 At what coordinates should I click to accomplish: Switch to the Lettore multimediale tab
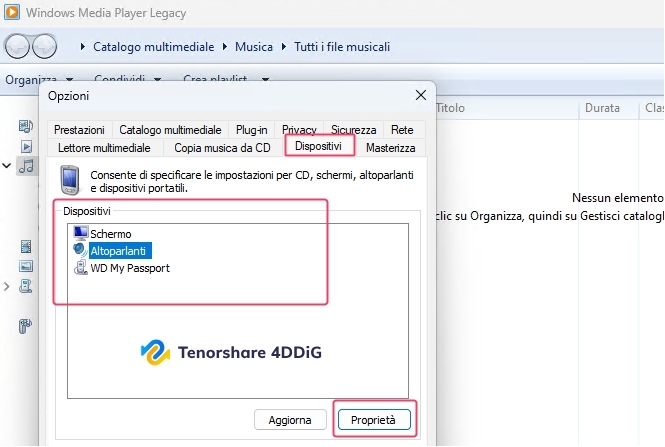tap(104, 148)
